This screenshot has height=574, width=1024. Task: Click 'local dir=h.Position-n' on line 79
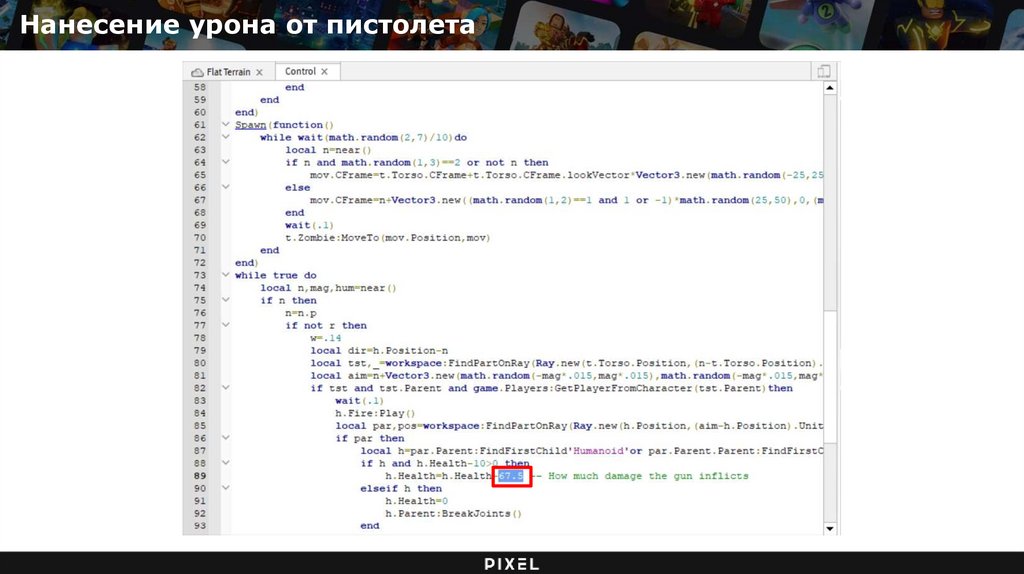coord(379,351)
